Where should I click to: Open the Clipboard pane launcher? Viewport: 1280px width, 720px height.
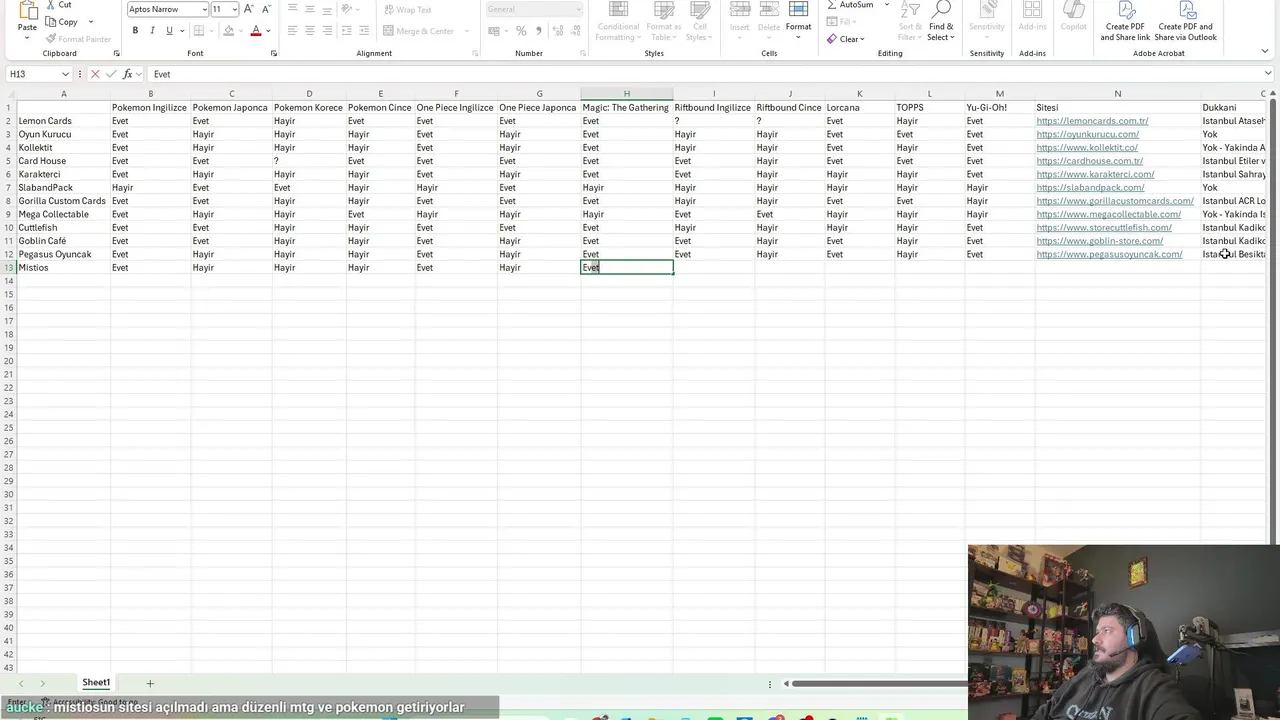tap(116, 53)
